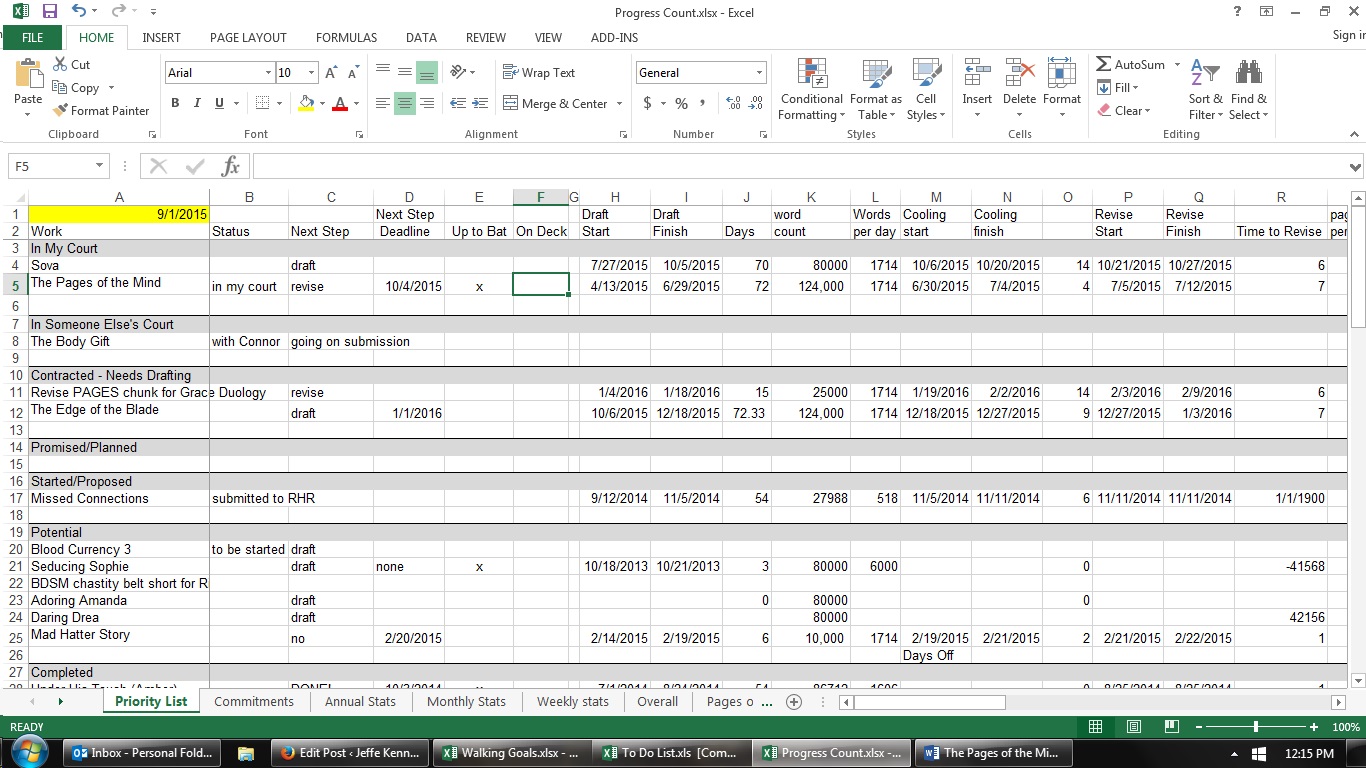
Task: Switch to the Monthly Stats sheet
Action: pyautogui.click(x=465, y=701)
